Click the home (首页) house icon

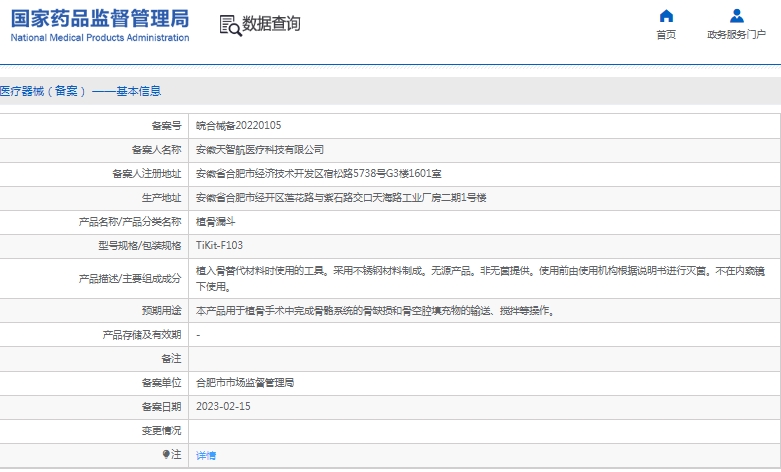point(666,16)
